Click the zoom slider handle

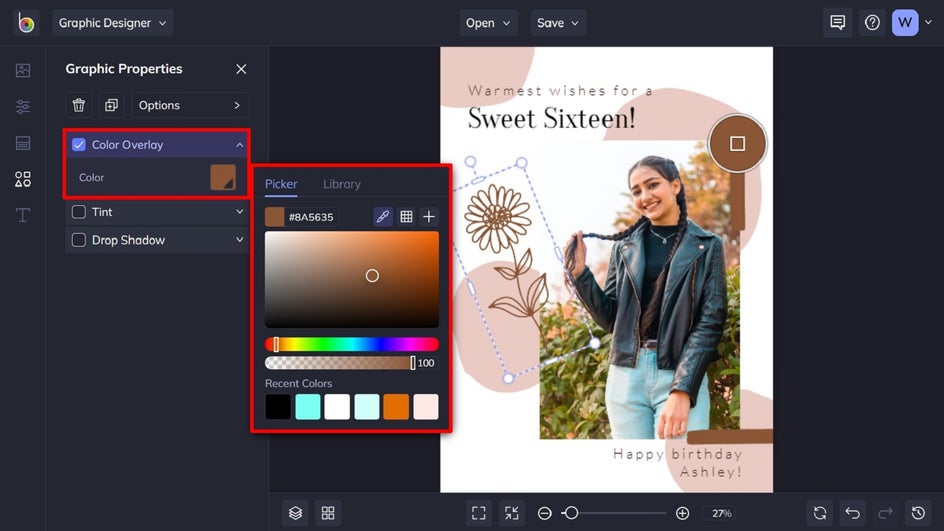(571, 513)
